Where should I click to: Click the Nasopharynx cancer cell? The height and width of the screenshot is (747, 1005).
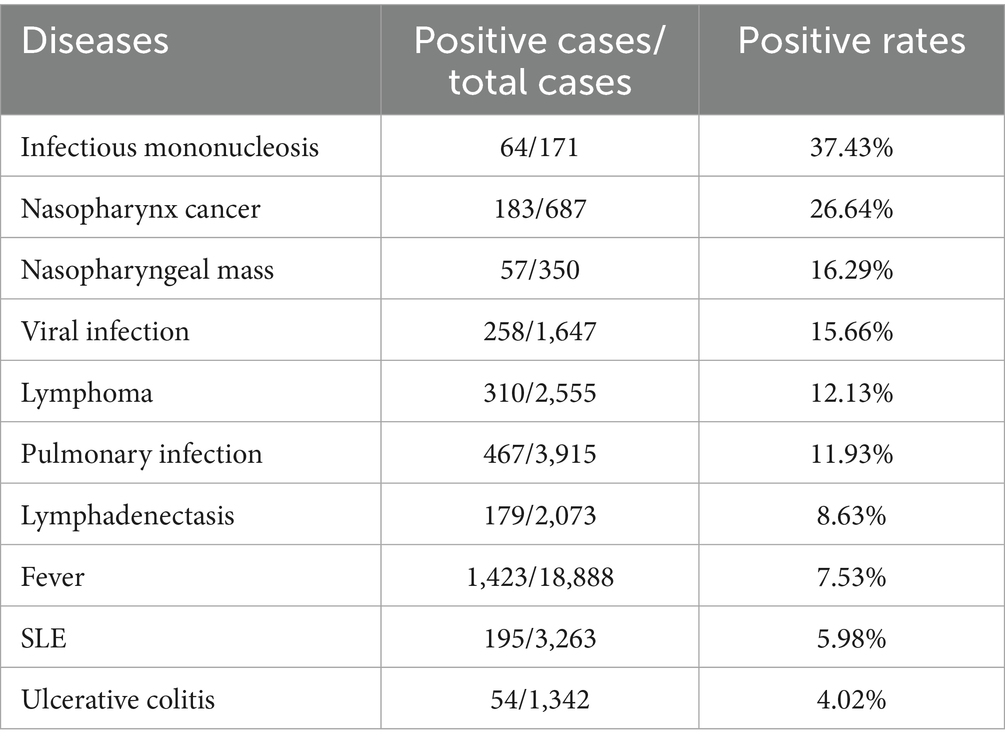[x=141, y=209]
